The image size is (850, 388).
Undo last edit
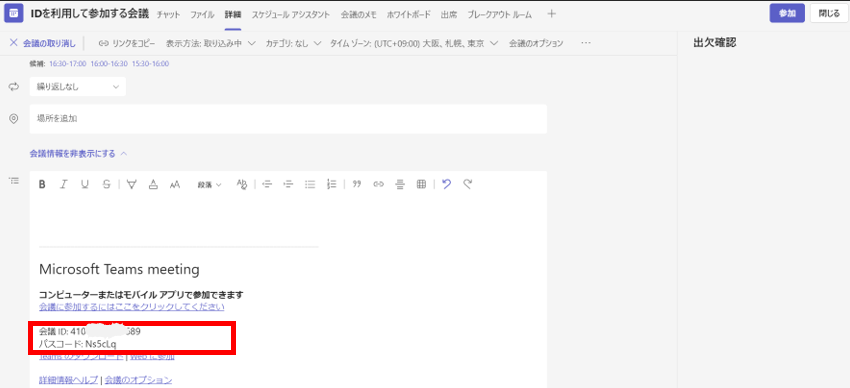click(x=446, y=184)
